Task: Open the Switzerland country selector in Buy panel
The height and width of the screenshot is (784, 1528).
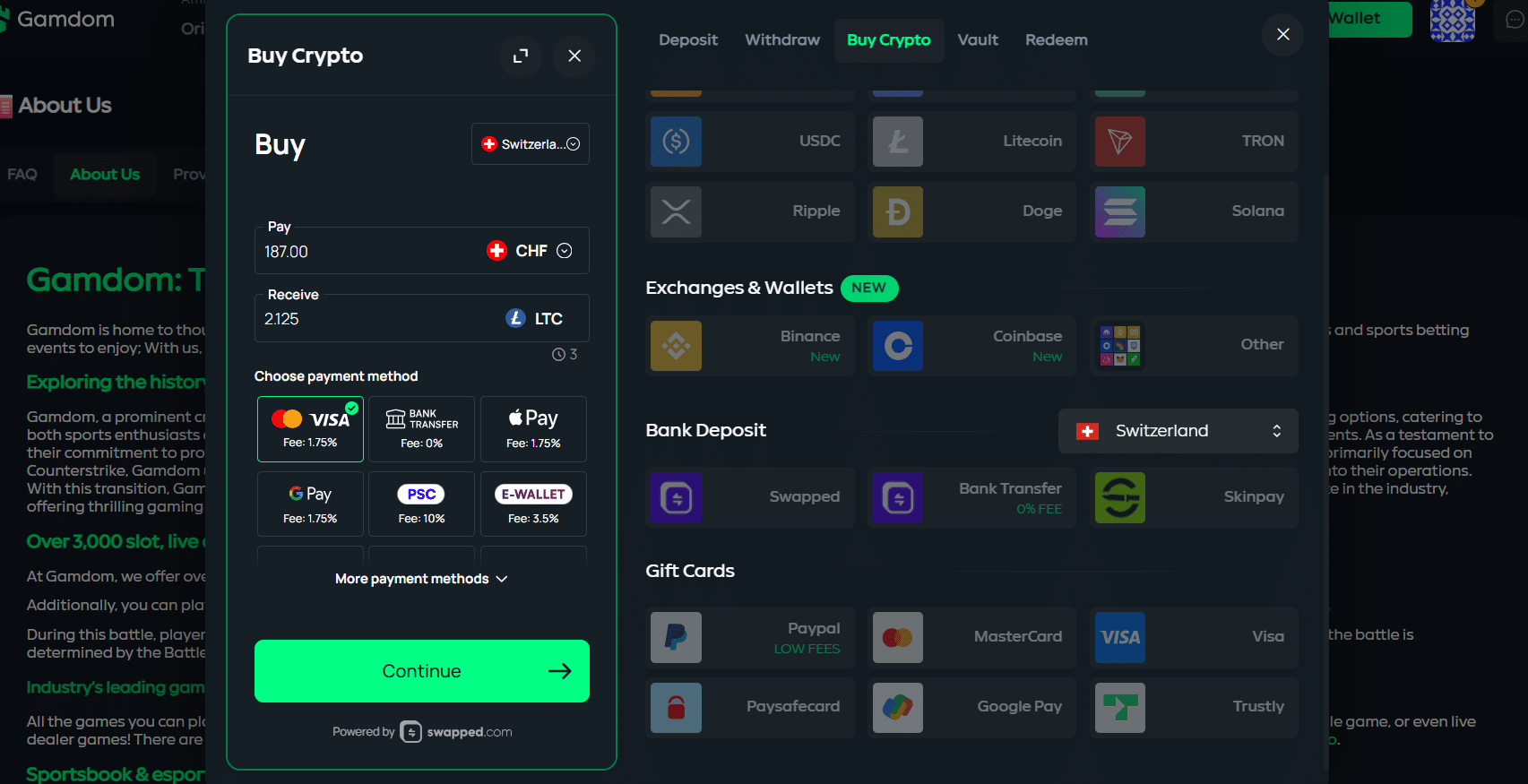Action: pos(531,144)
